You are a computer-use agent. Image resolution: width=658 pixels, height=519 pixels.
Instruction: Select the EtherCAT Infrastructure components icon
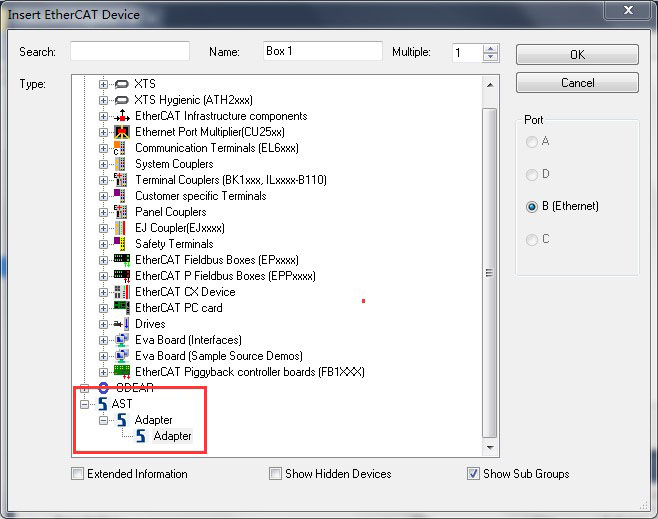point(122,116)
